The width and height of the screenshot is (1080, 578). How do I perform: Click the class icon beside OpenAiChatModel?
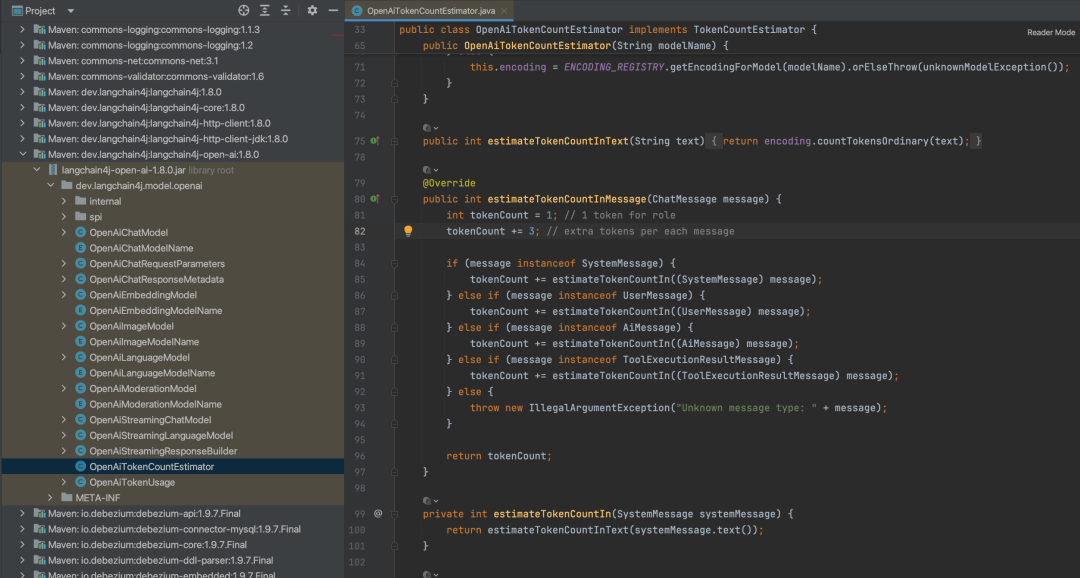click(x=81, y=233)
